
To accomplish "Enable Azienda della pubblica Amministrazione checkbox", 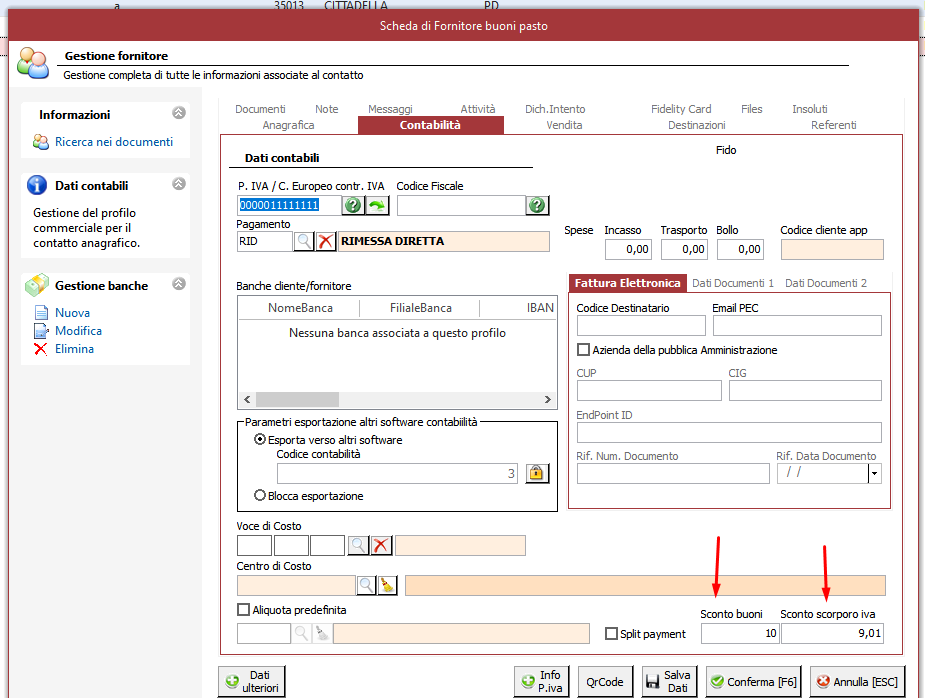I will pyautogui.click(x=584, y=350).
